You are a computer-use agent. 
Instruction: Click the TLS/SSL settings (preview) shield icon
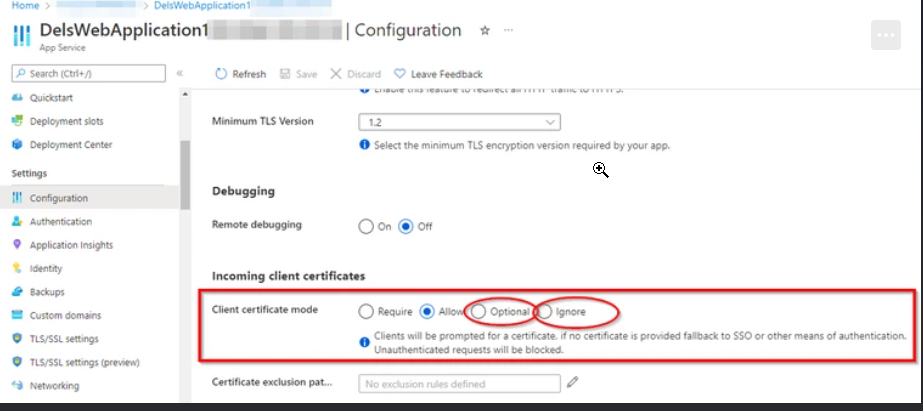tap(17, 363)
